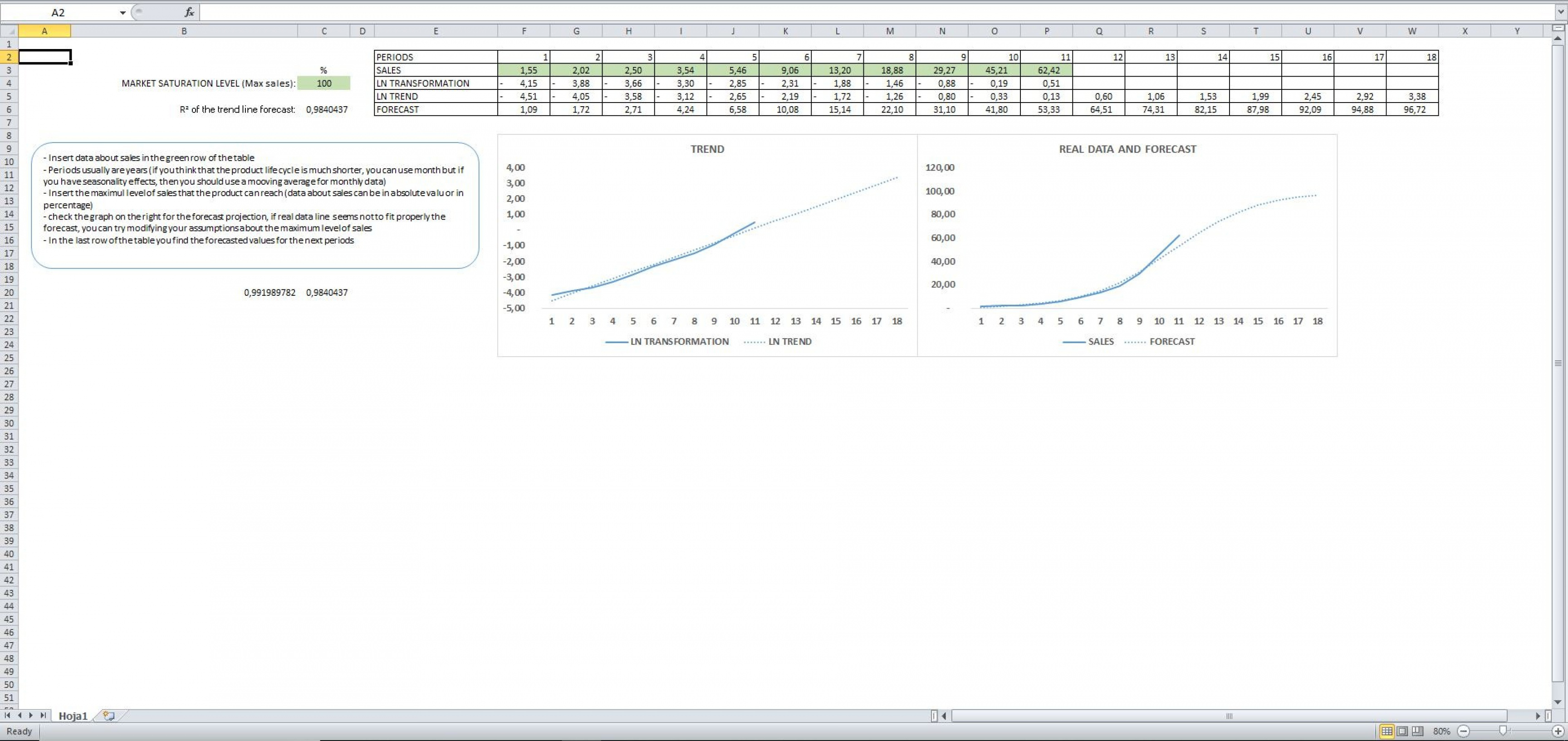Image resolution: width=1568 pixels, height=741 pixels.
Task: Click the market saturation cell with 100
Action: 324,83
